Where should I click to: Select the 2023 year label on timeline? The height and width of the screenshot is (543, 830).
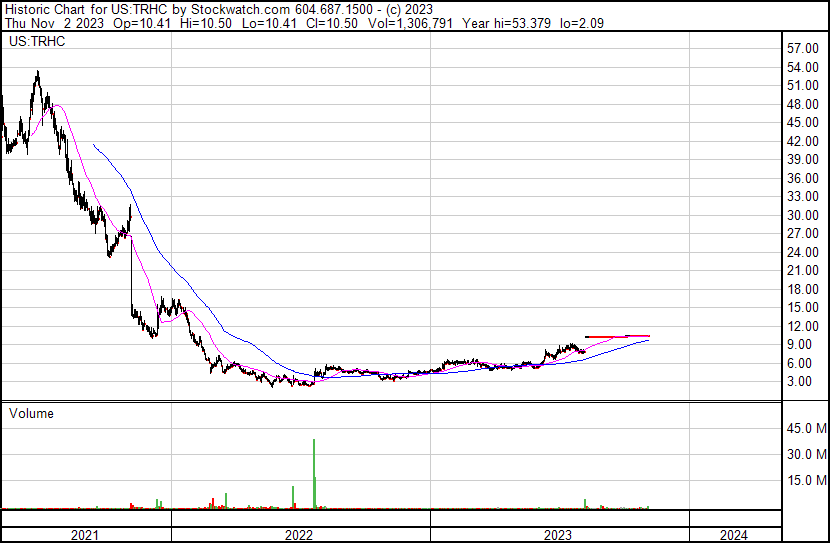[x=558, y=535]
